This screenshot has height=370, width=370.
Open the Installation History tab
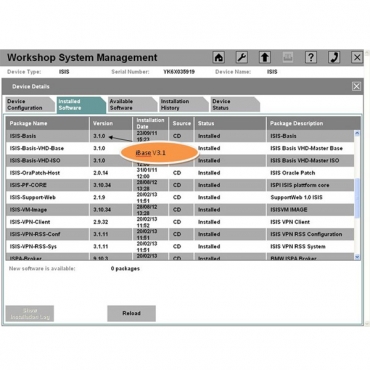click(184, 105)
